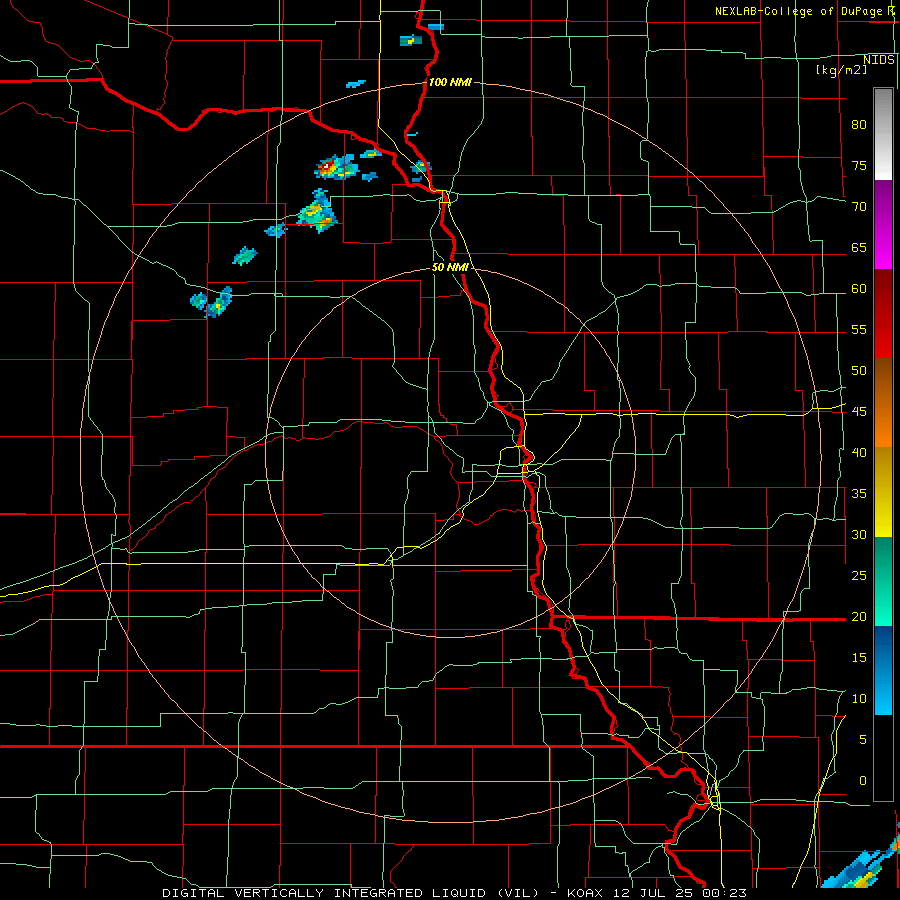Click the 80 value on the scale
The width and height of the screenshot is (900, 900).
point(859,125)
